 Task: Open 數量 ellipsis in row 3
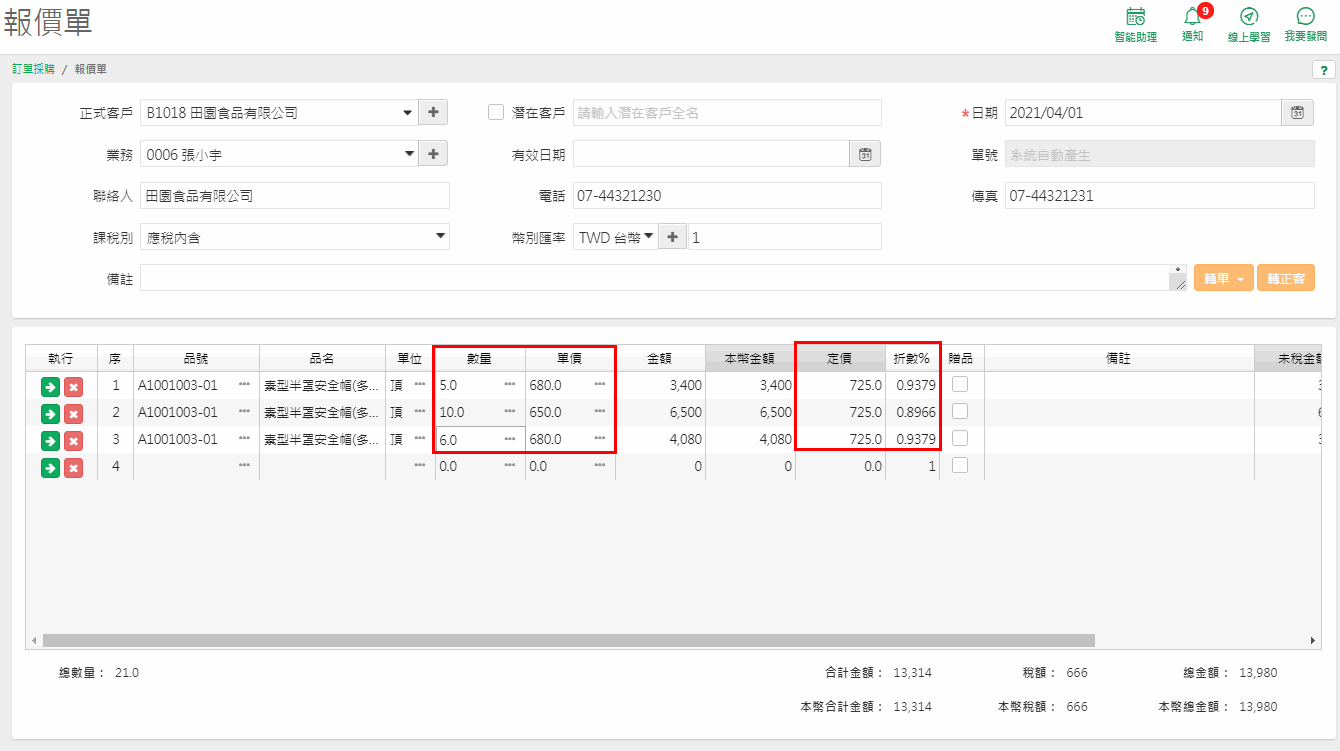click(510, 439)
